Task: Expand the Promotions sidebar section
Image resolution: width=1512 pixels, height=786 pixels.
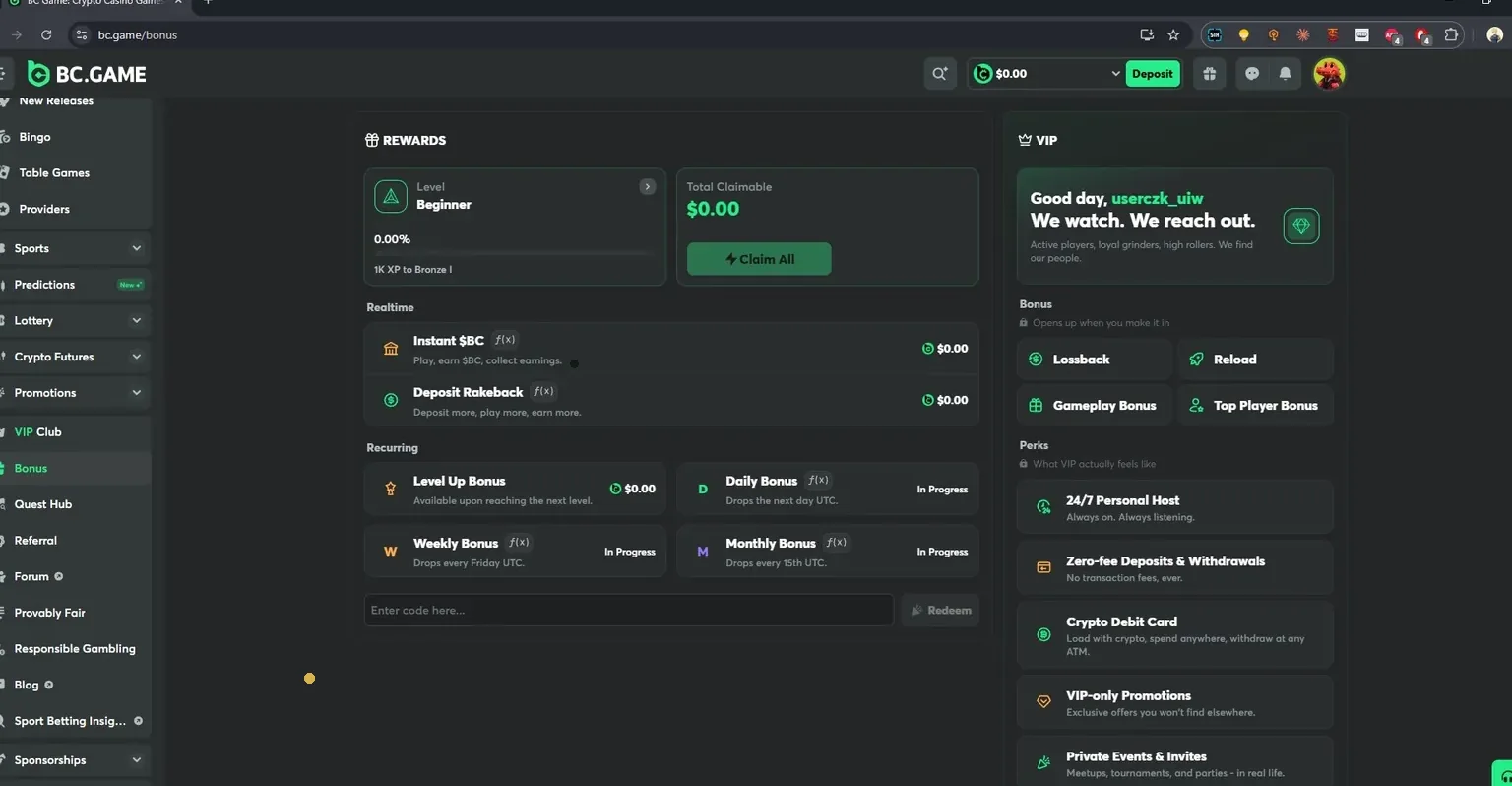Action: [137, 393]
